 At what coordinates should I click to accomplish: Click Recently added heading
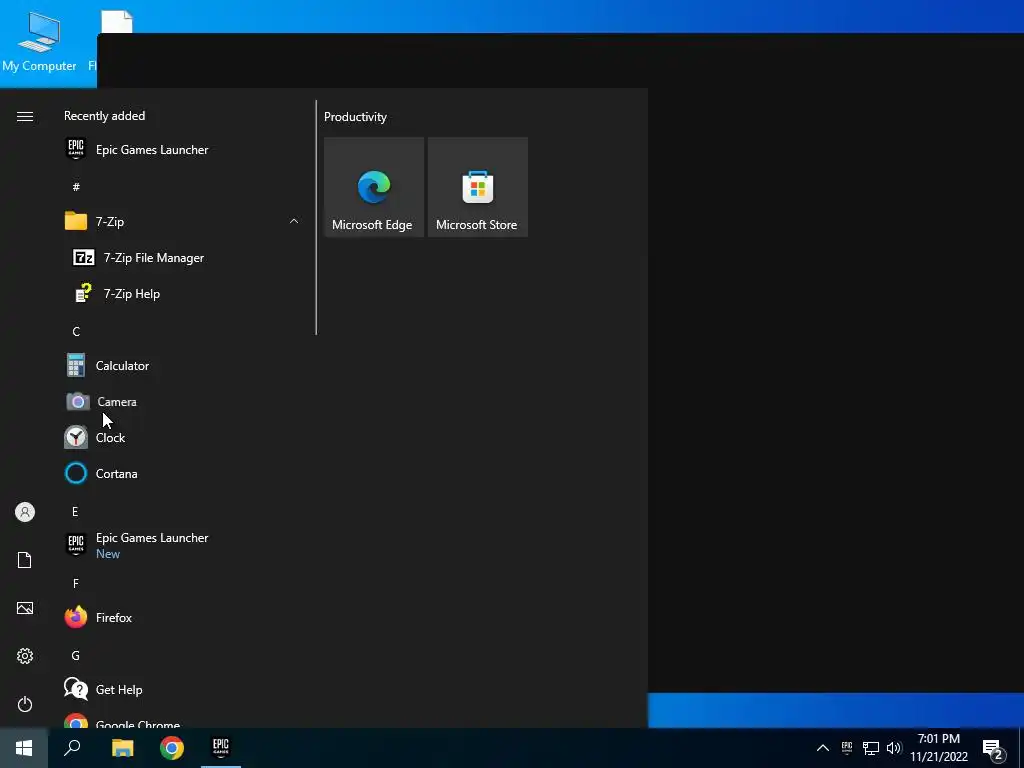tap(104, 116)
